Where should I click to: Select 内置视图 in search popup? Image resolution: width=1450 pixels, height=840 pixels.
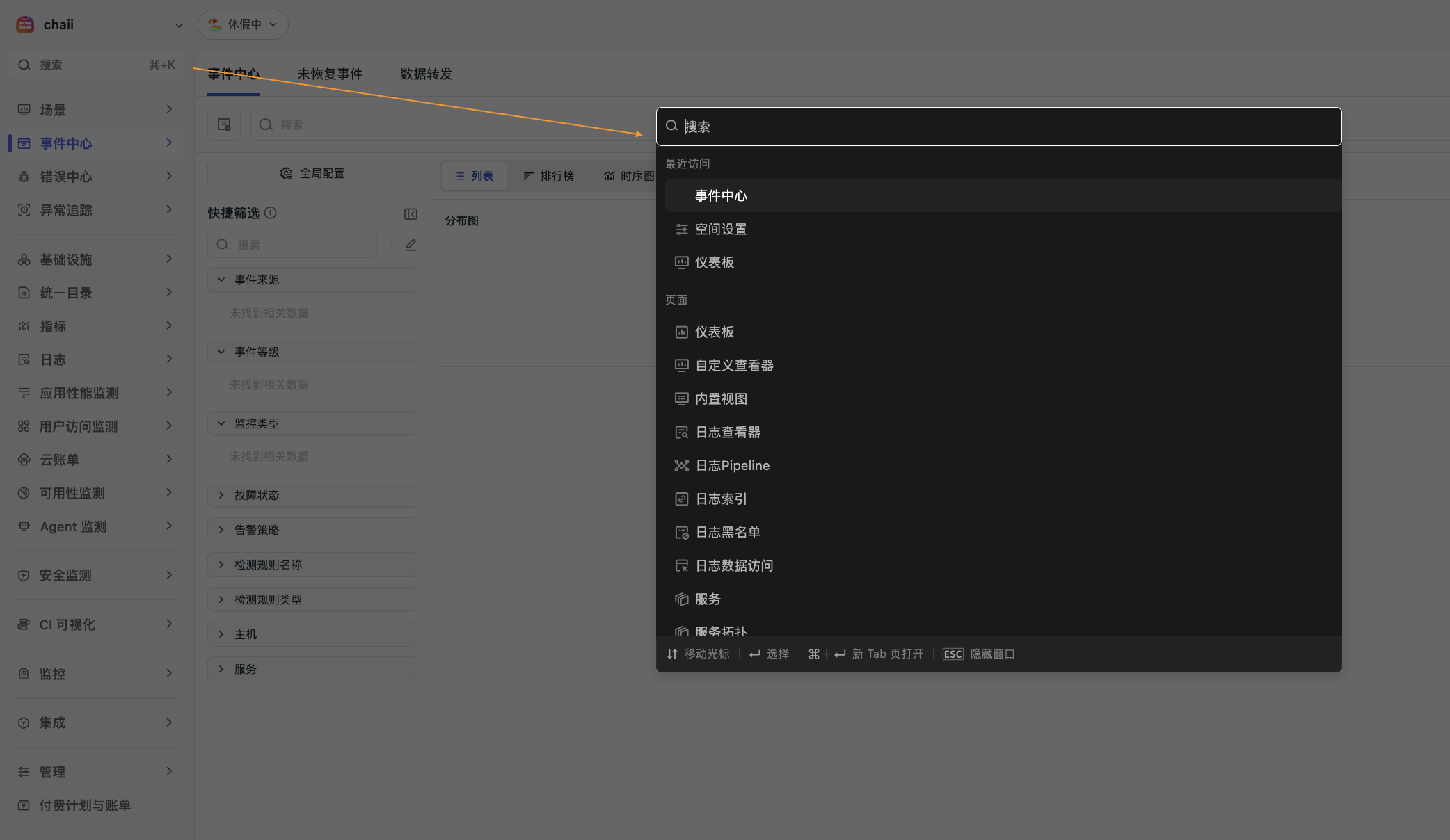tap(1003, 398)
